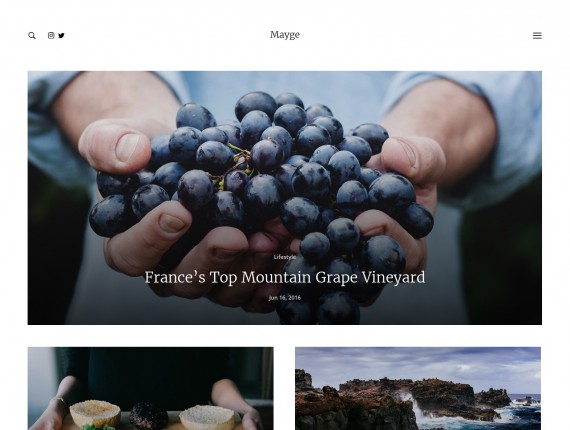Go to the Mayge site title
This screenshot has width=570, height=430.
[x=285, y=35]
